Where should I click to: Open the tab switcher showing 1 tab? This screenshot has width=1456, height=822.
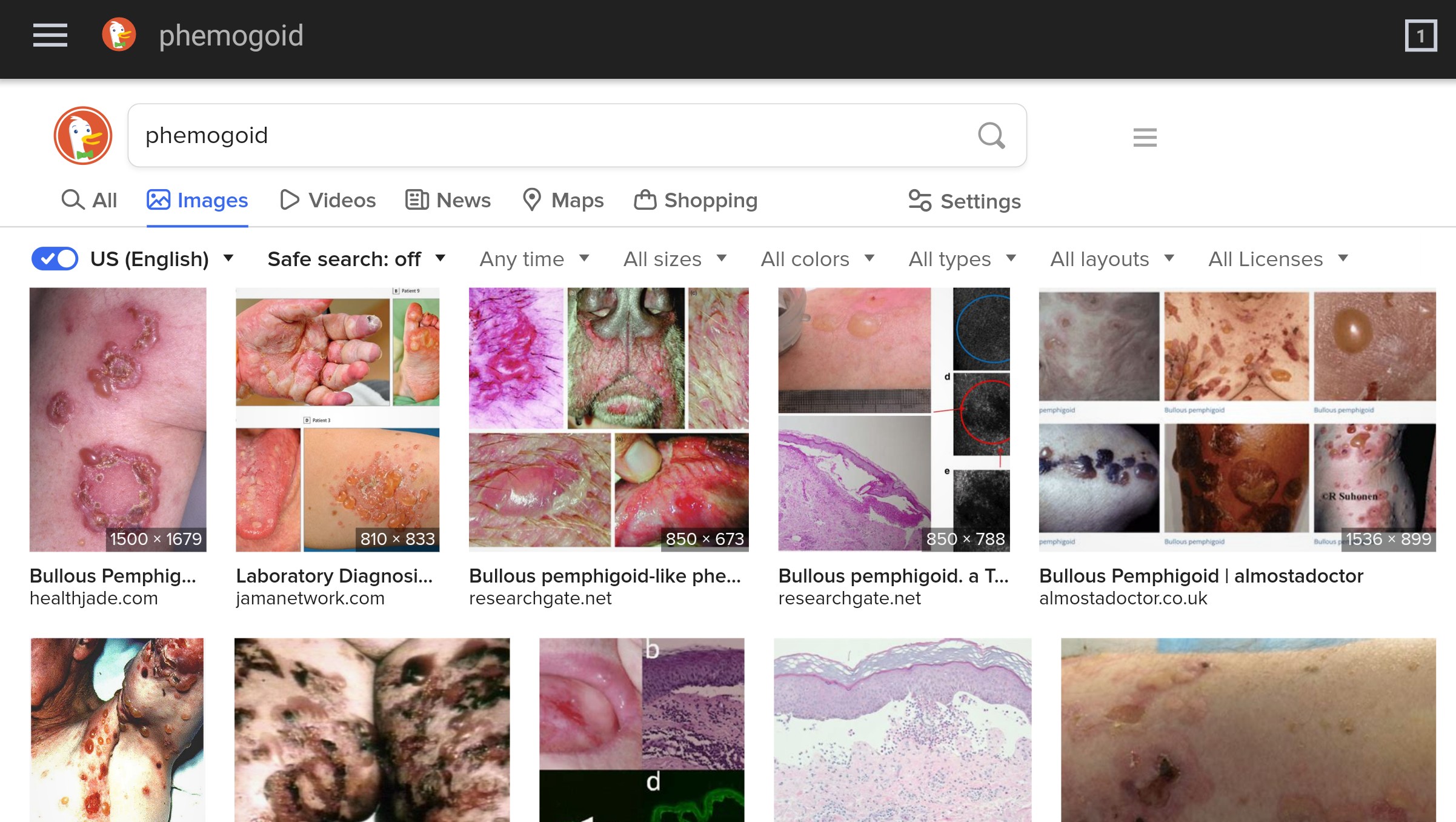(1421, 36)
